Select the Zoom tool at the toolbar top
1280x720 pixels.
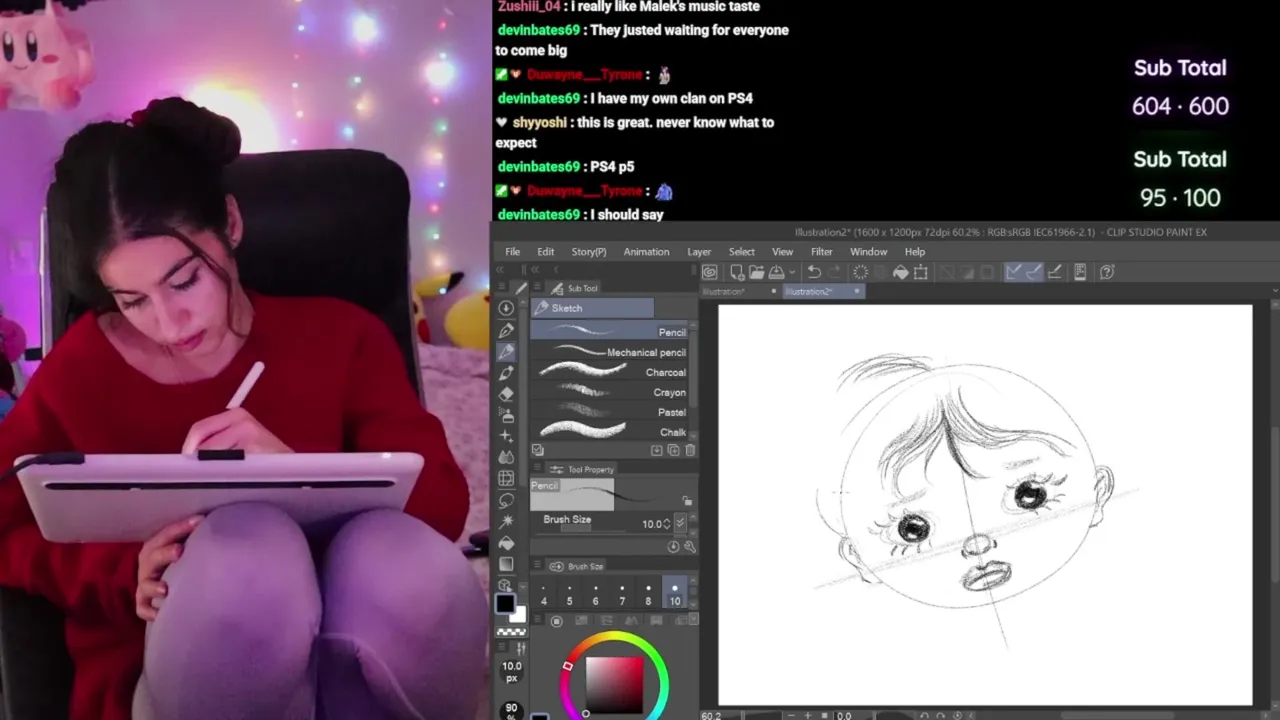[x=506, y=309]
